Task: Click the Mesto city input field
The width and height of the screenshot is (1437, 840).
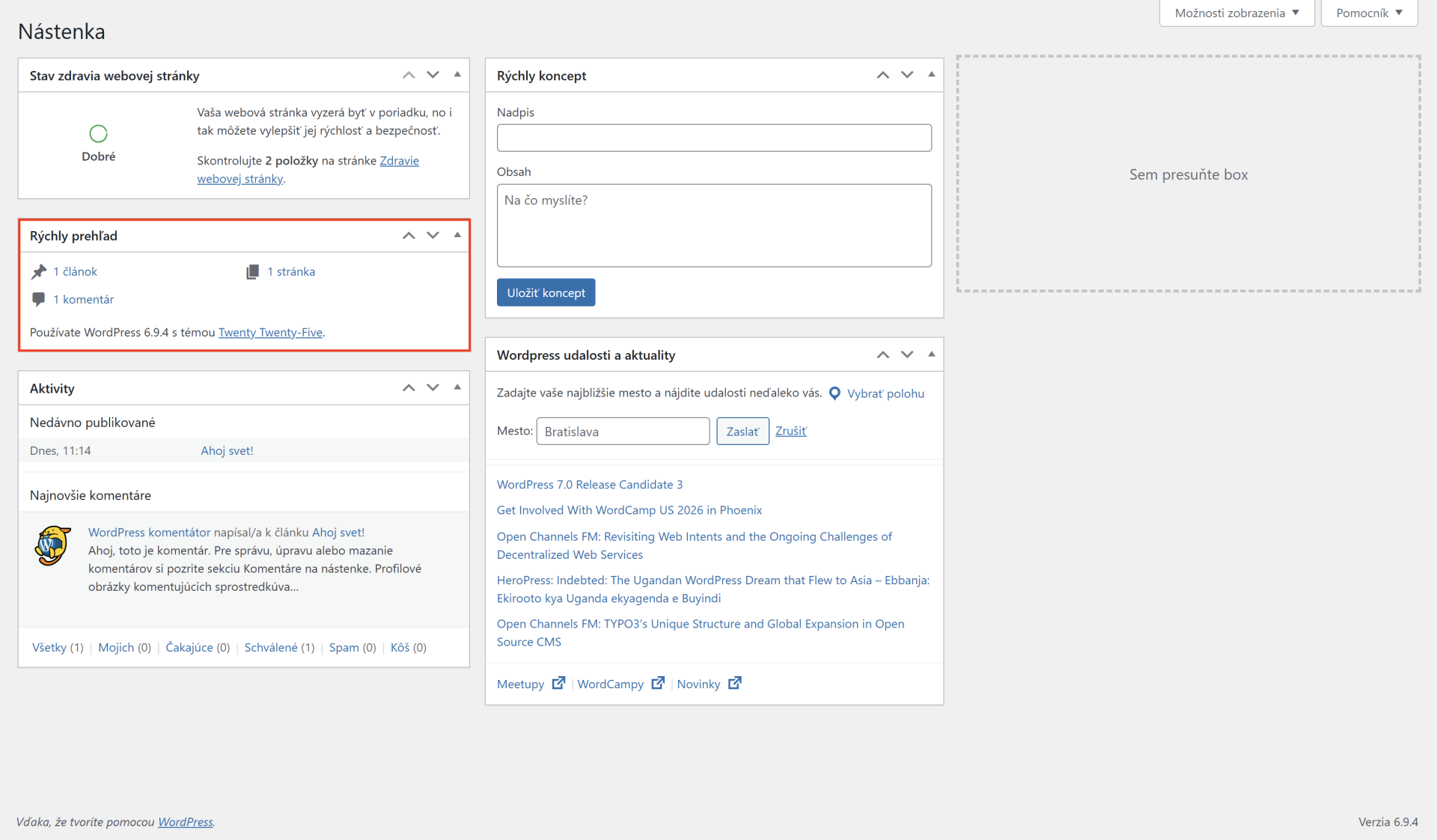Action: [623, 431]
